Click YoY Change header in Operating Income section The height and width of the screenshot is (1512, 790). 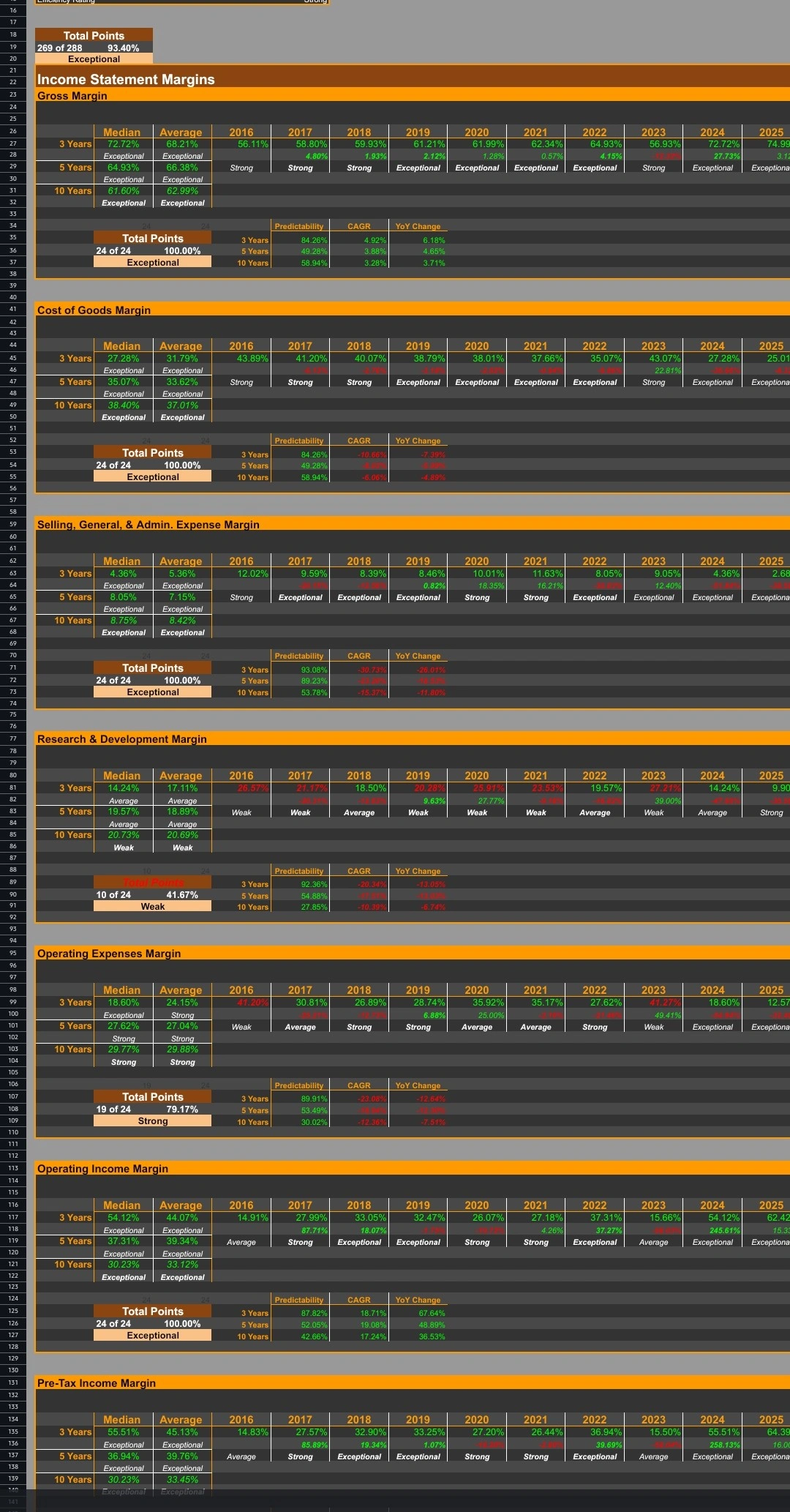(418, 1300)
